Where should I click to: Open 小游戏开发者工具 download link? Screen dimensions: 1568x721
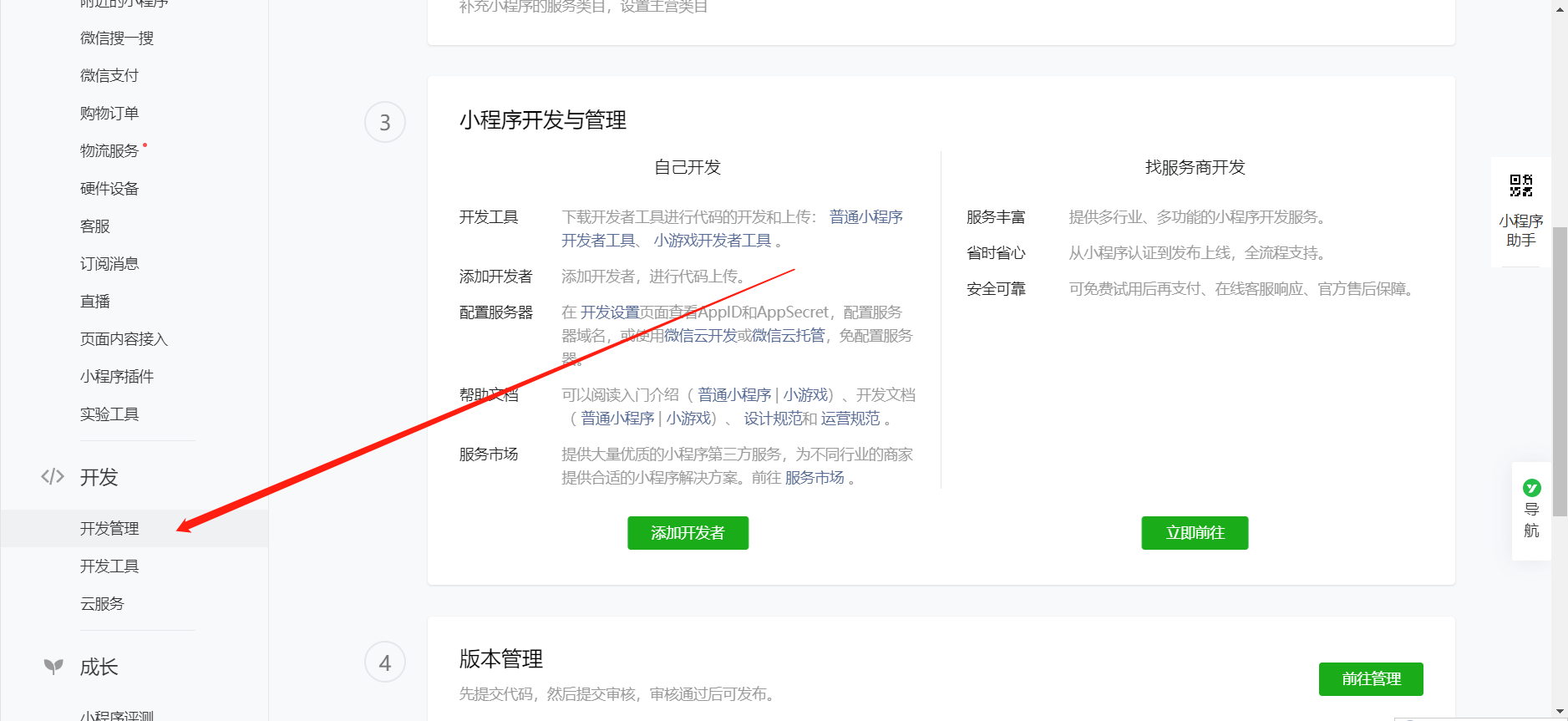[x=713, y=241]
